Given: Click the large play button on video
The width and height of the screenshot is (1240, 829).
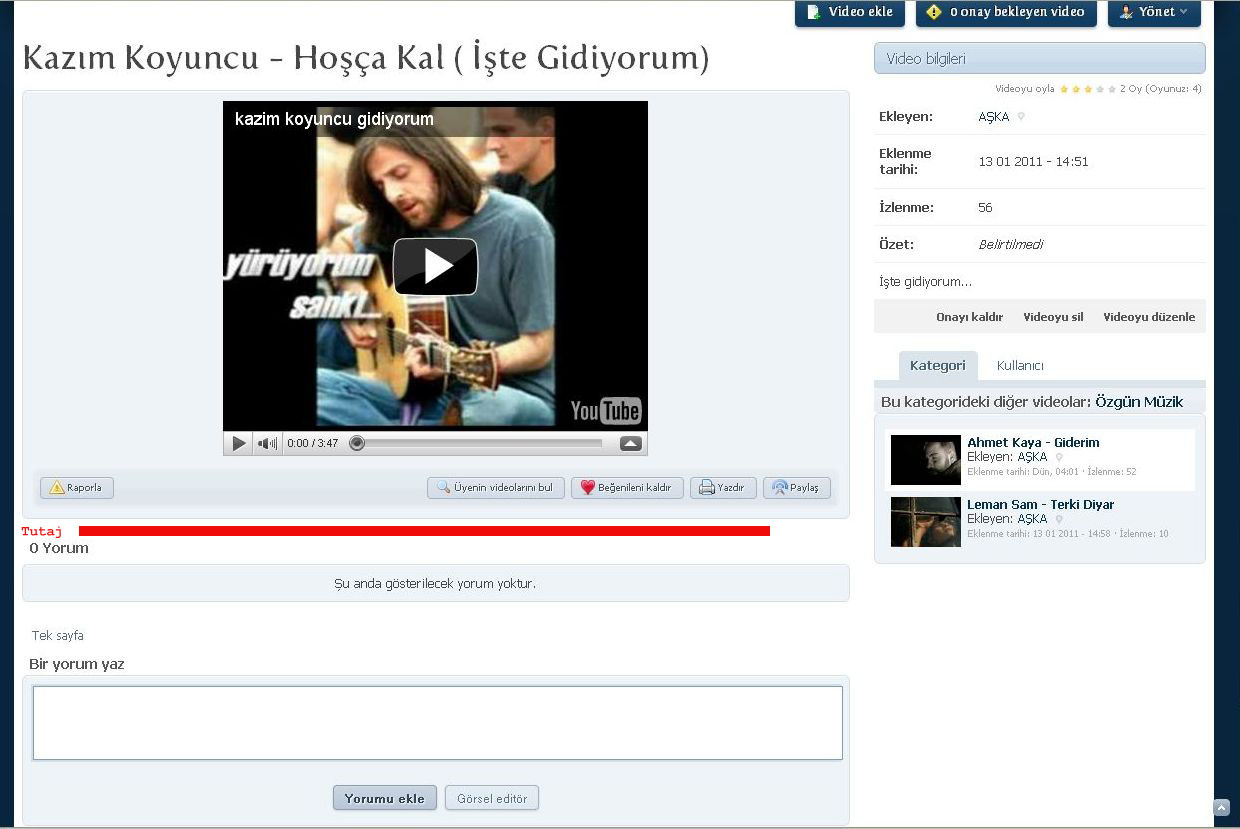Looking at the screenshot, I should pos(435,266).
